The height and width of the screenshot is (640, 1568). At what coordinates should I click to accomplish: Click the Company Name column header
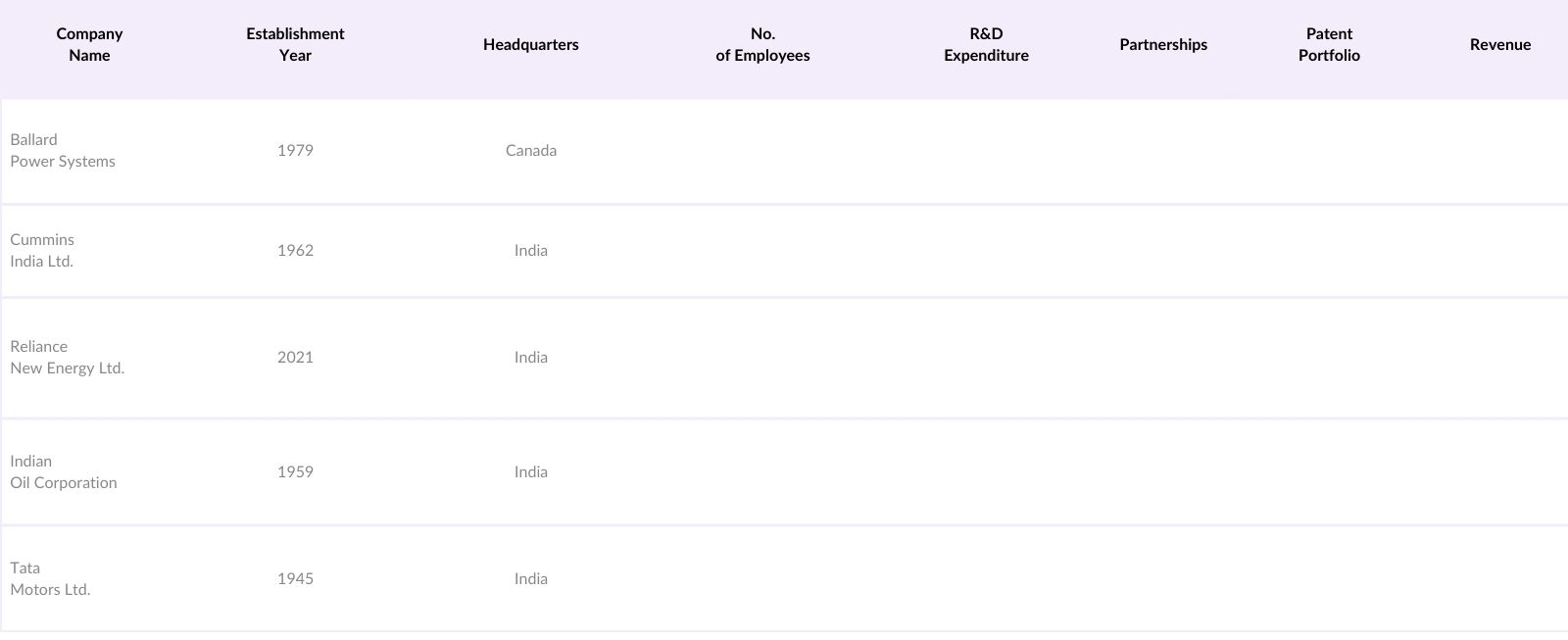pyautogui.click(x=89, y=44)
